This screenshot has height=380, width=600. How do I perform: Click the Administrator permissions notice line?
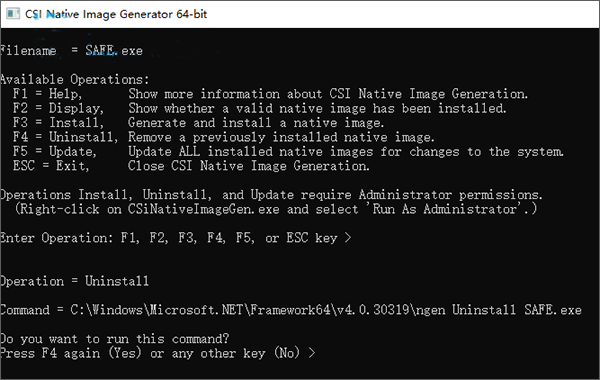pyautogui.click(x=271, y=195)
